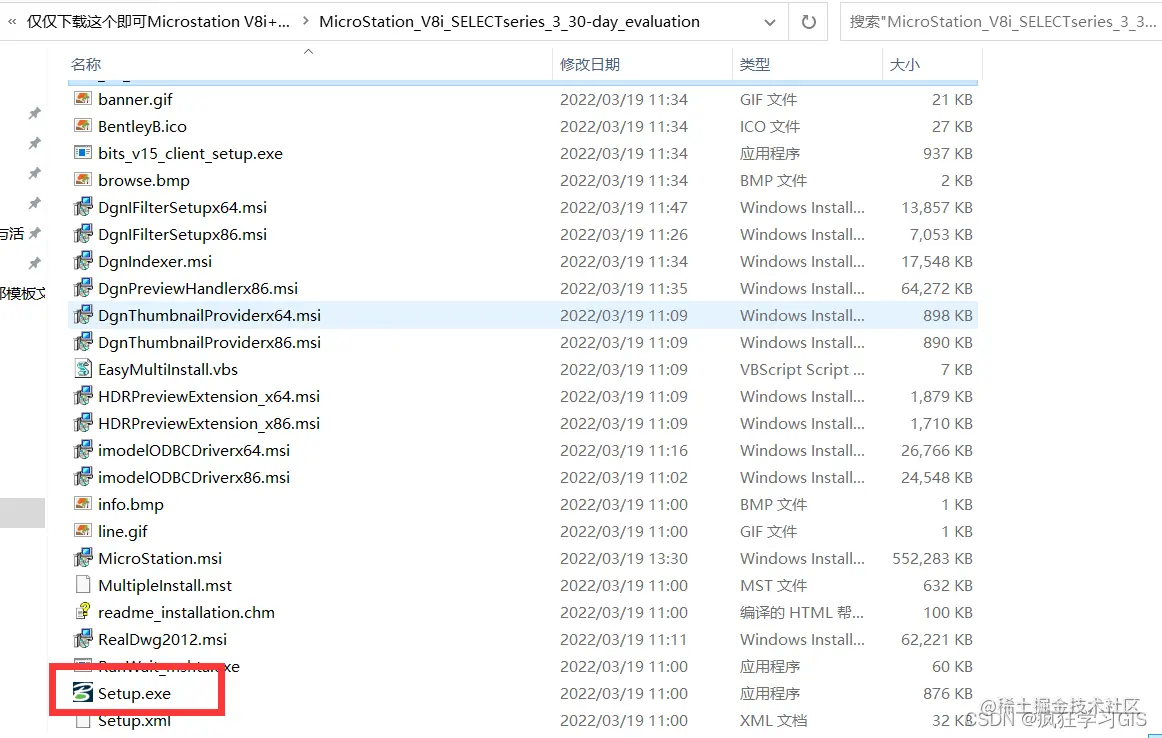Click the MultipleInstall.mst file icon
This screenshot has width=1162, height=738.
[83, 585]
